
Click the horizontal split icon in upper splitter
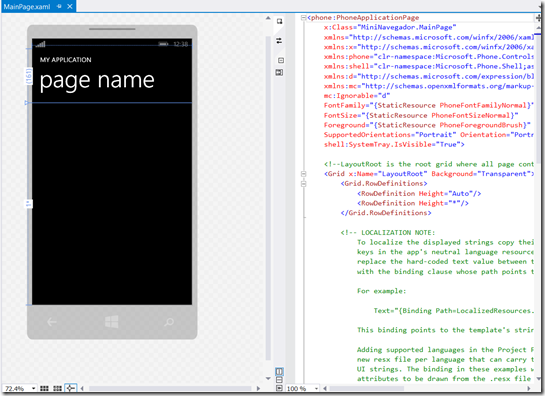(281, 60)
